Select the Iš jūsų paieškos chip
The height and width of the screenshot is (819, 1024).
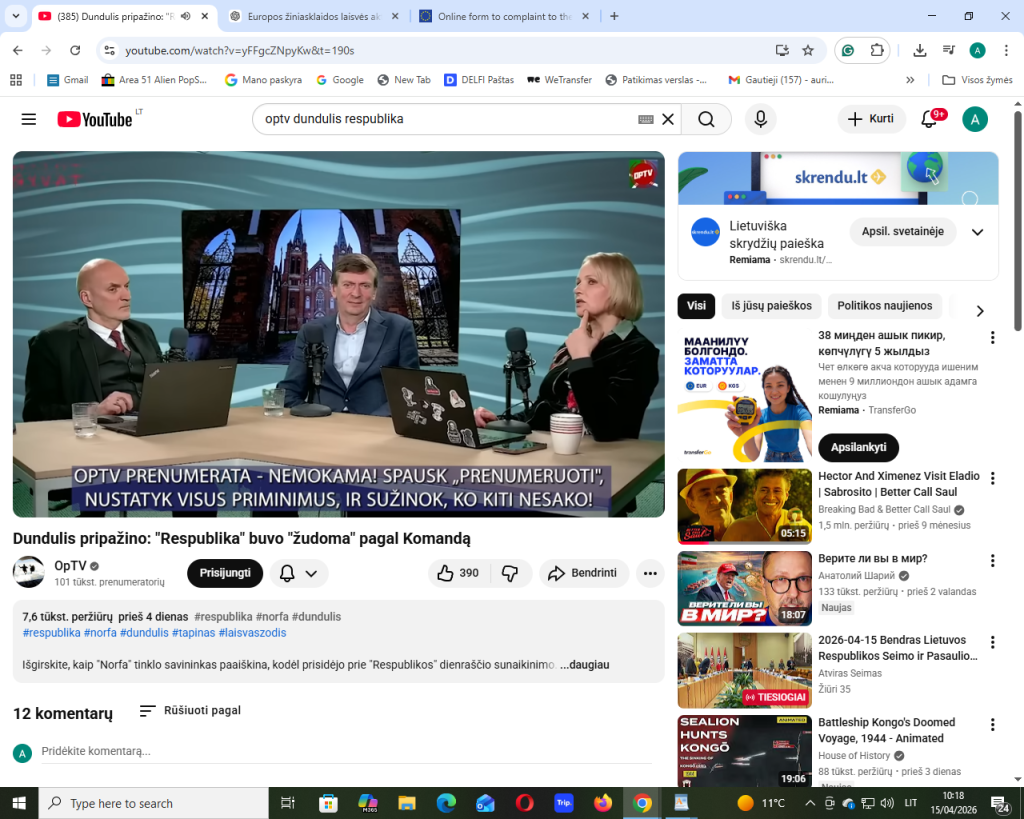point(771,306)
